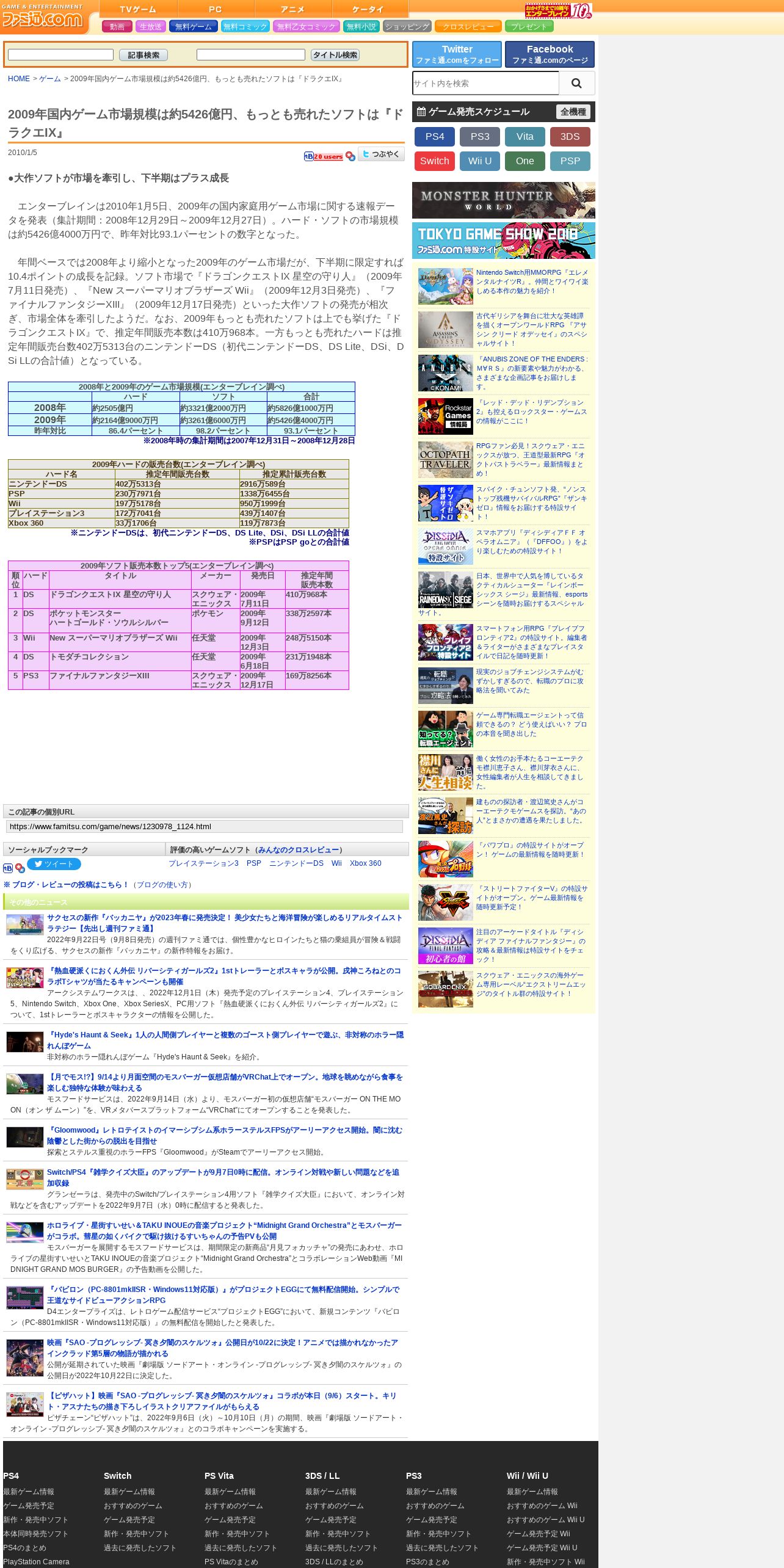Viewport: 784px width, 1568px height.
Task: Open the PC tab
Action: coord(216,9)
